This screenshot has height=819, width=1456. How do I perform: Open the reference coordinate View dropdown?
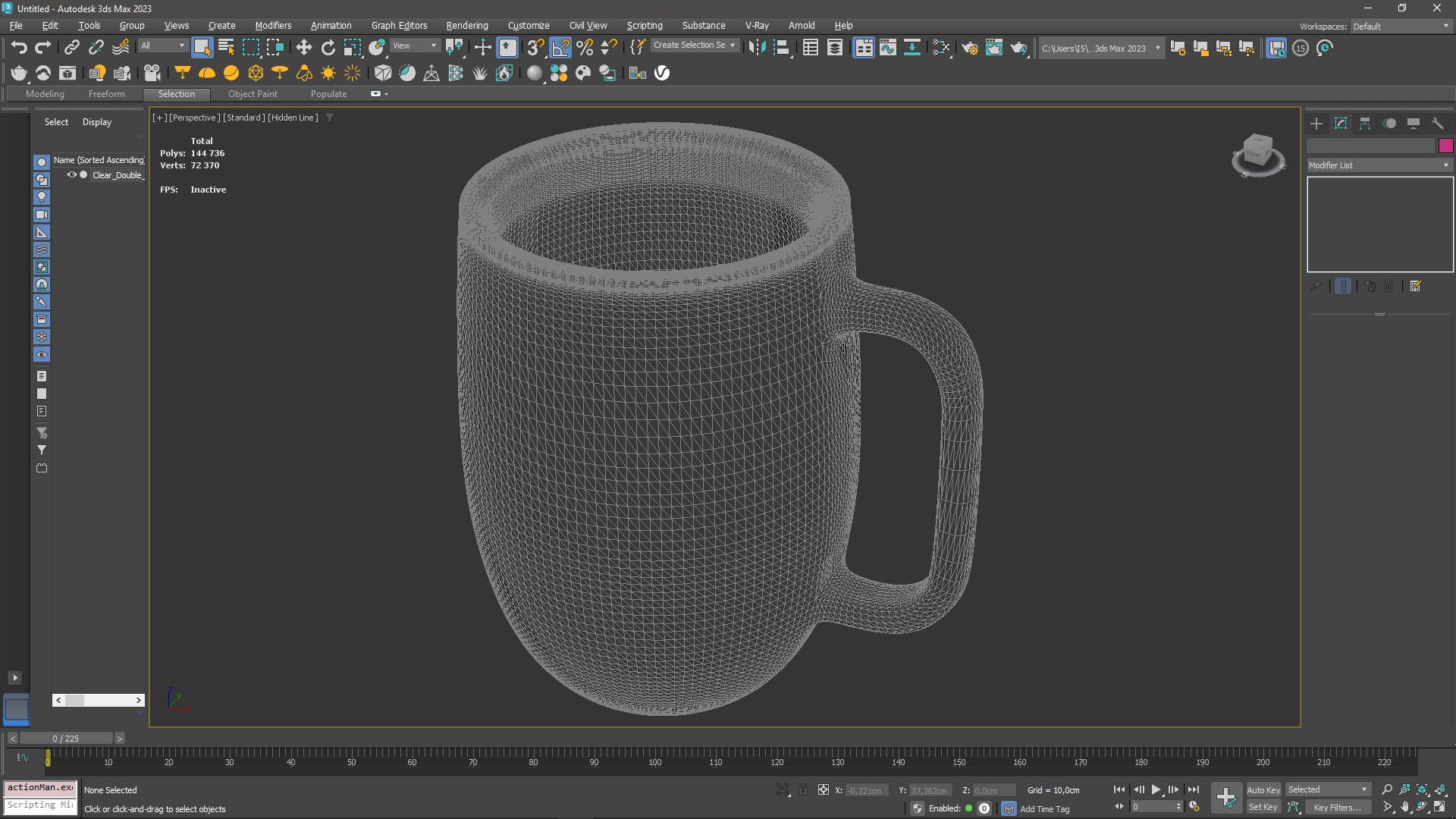[x=414, y=45]
